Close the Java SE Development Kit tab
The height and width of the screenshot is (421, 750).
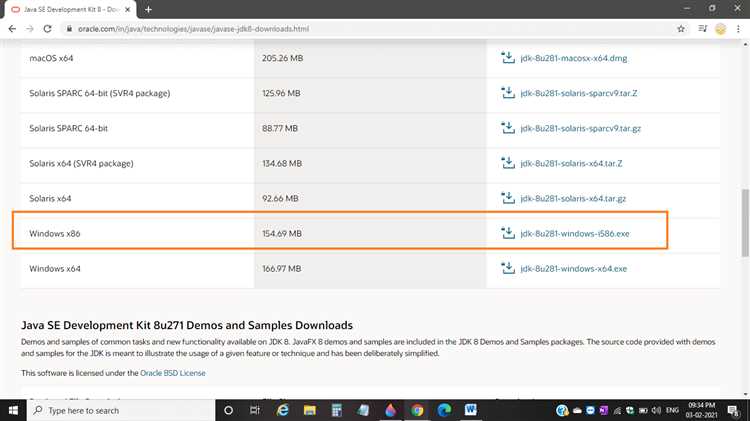(x=128, y=10)
